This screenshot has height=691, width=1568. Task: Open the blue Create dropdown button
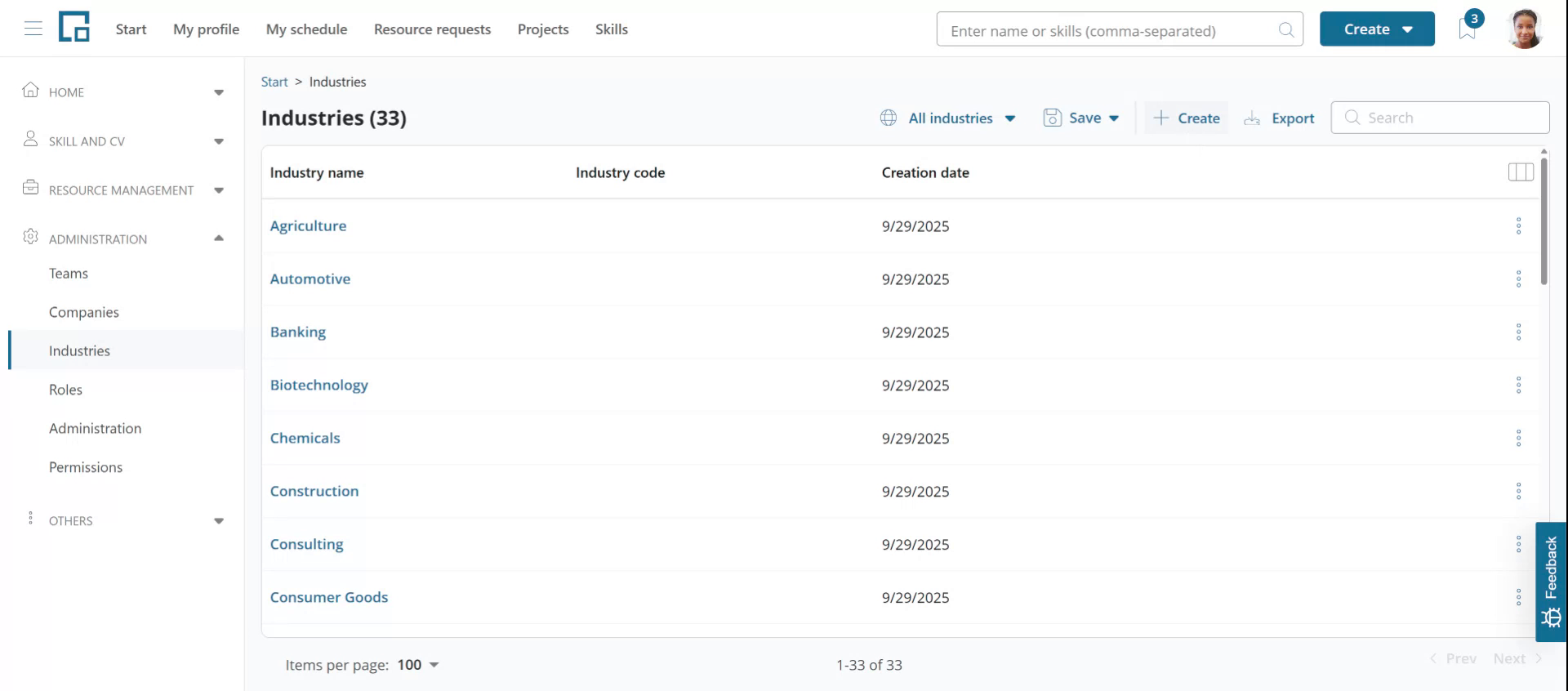pyautogui.click(x=1377, y=29)
